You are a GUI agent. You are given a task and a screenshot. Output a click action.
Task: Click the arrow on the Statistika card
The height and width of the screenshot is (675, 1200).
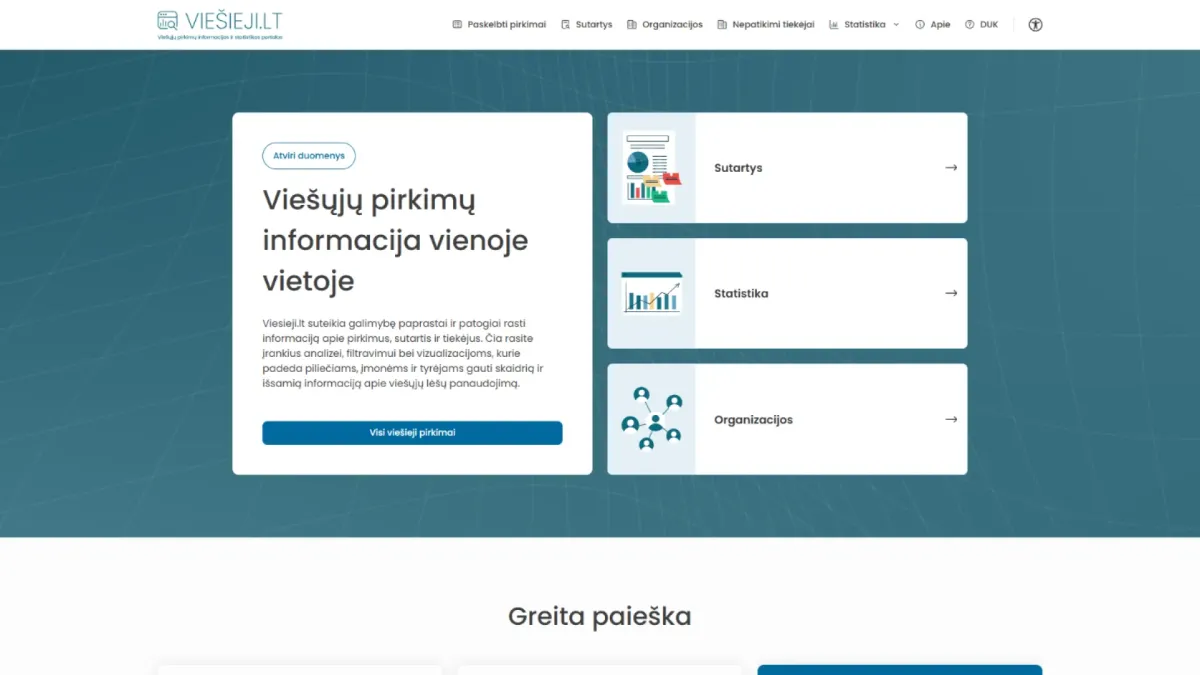click(x=951, y=293)
